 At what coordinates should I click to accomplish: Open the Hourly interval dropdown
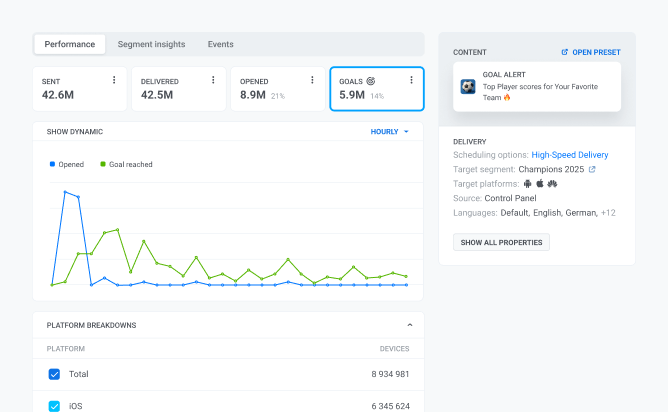(390, 132)
